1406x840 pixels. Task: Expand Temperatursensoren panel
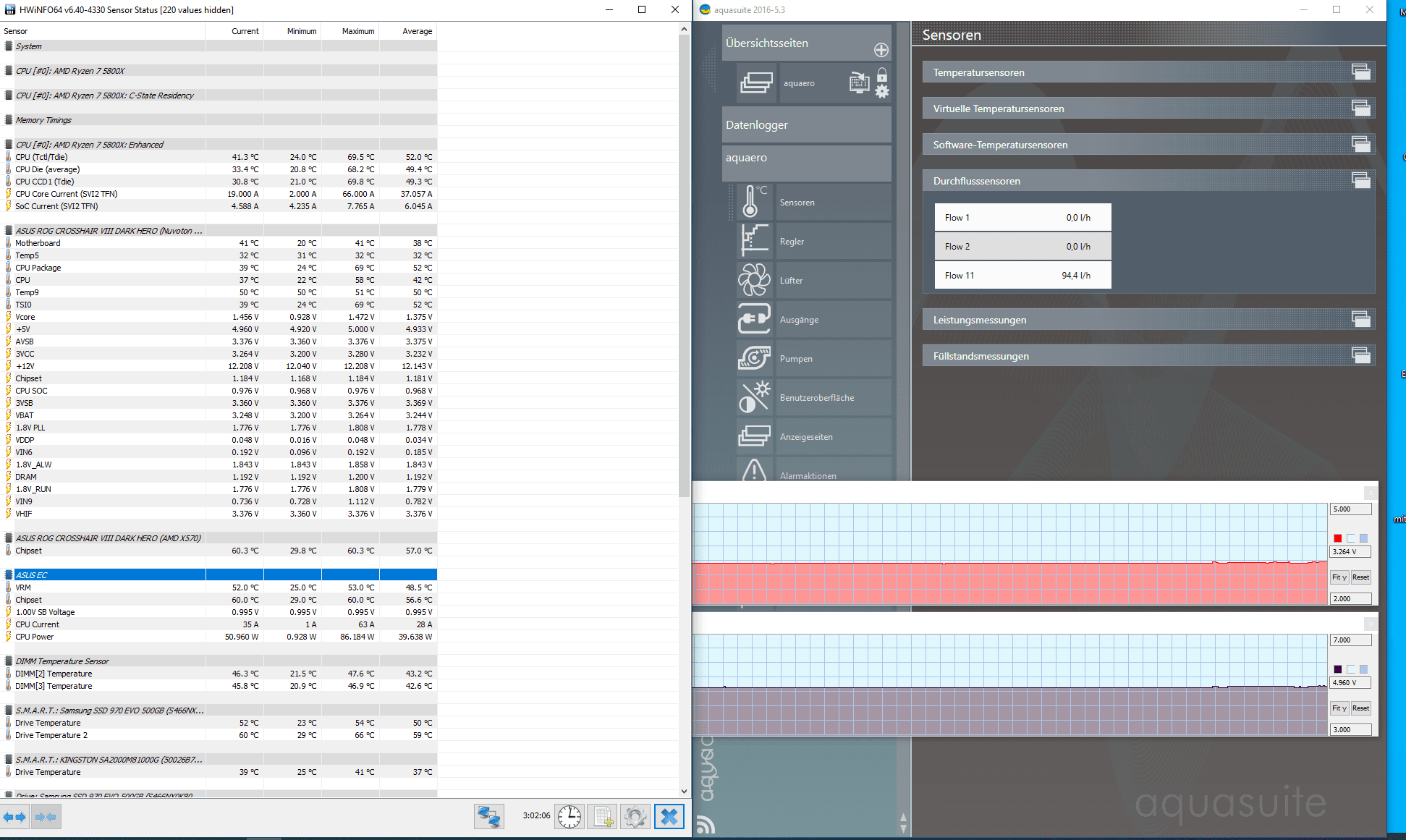pos(1360,72)
